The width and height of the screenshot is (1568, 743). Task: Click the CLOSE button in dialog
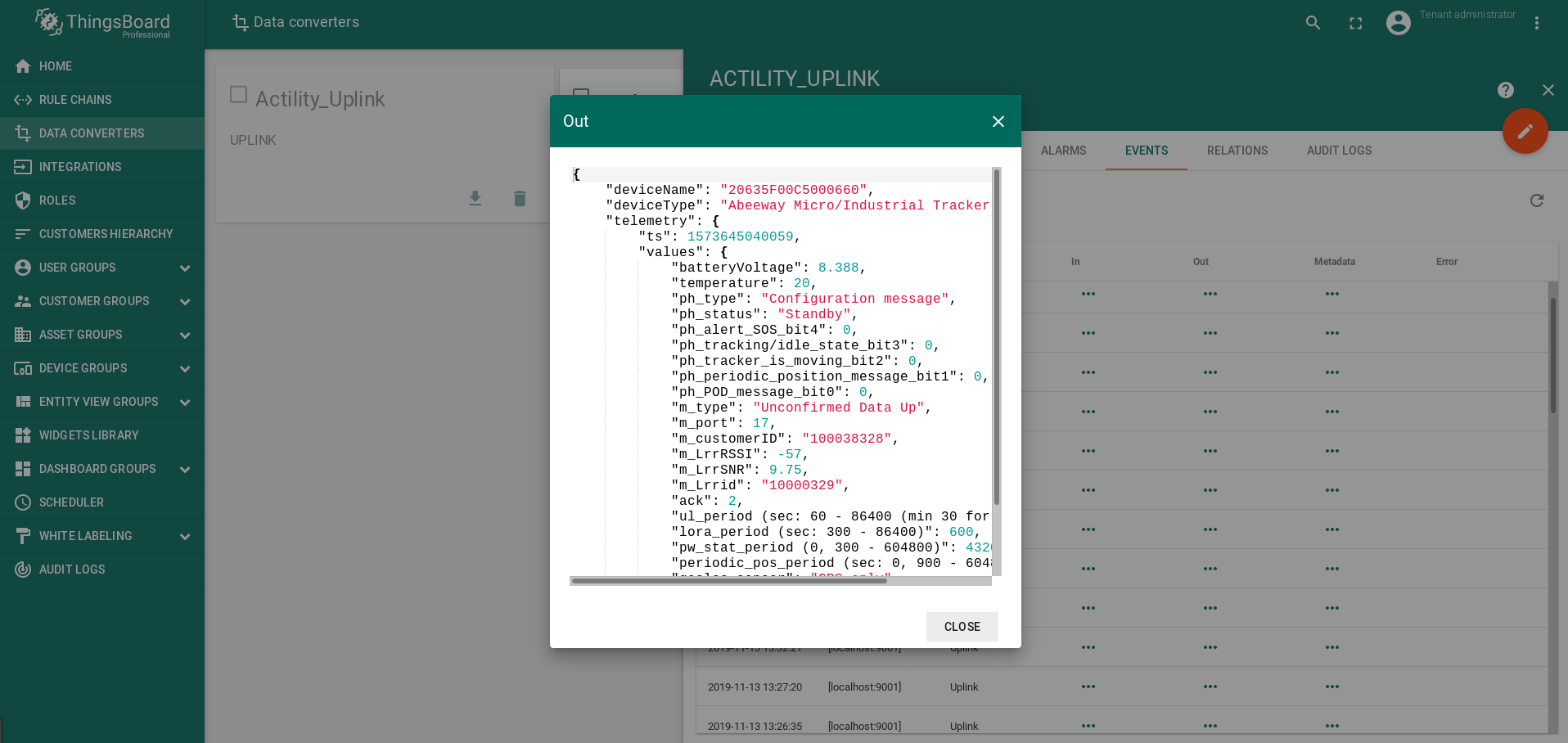962,627
